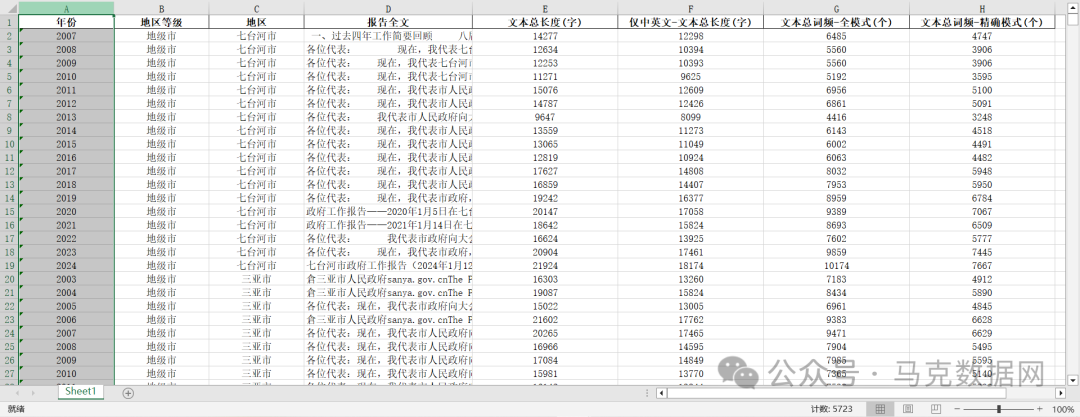Open the Sheet1 tab

click(83, 391)
